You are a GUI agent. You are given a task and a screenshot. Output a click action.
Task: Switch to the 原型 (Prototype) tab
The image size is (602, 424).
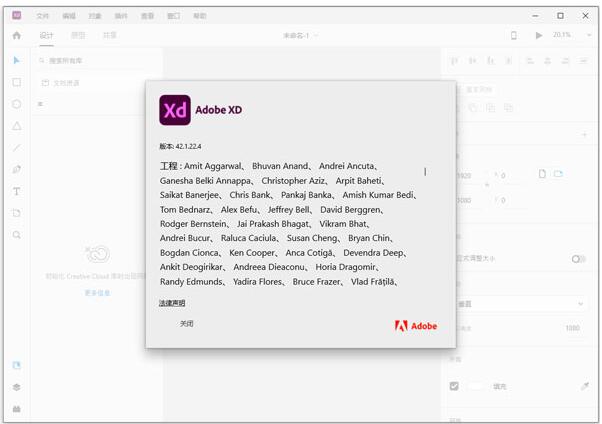tap(78, 35)
